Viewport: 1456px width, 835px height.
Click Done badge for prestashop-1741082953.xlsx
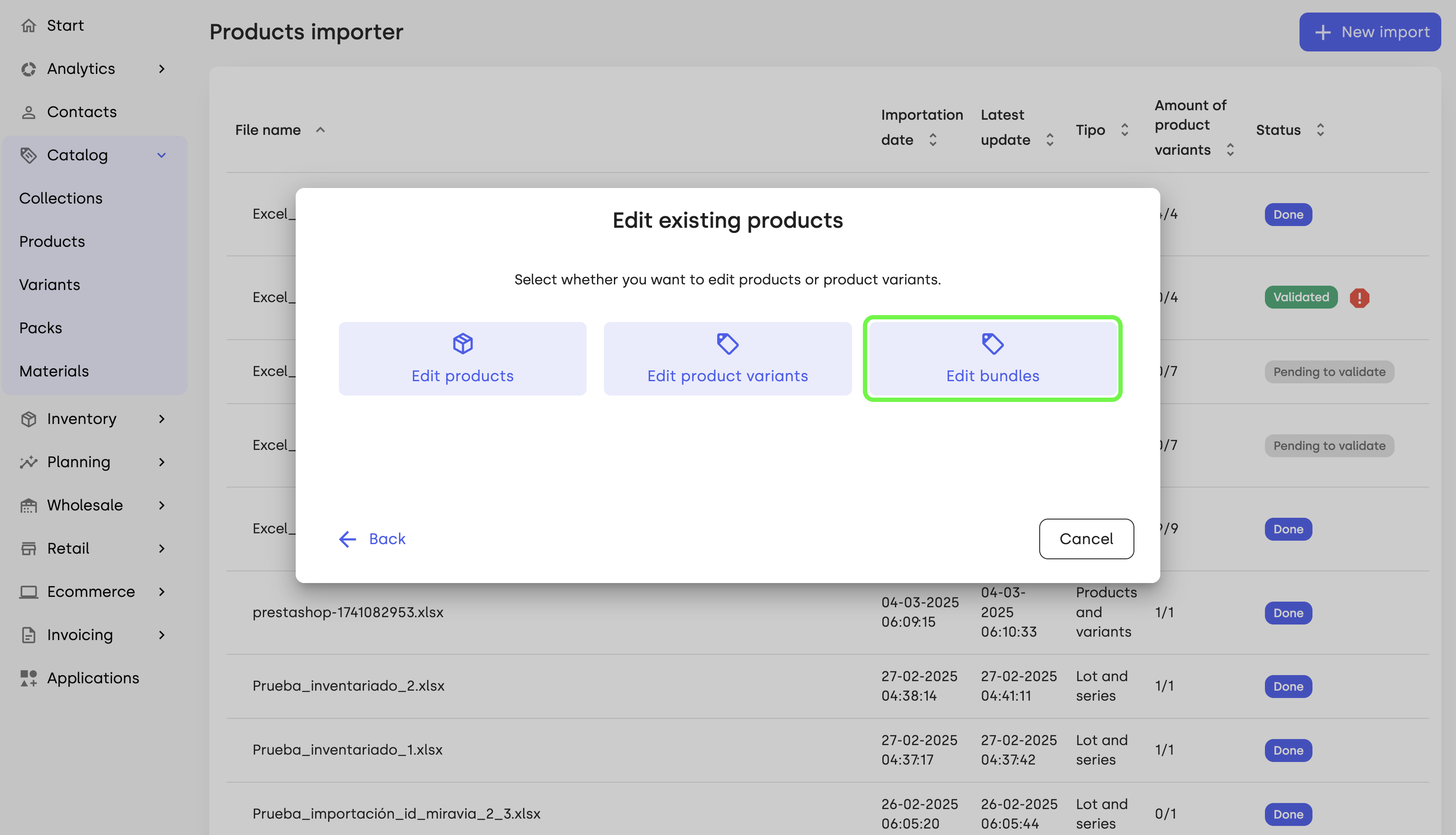click(1289, 613)
